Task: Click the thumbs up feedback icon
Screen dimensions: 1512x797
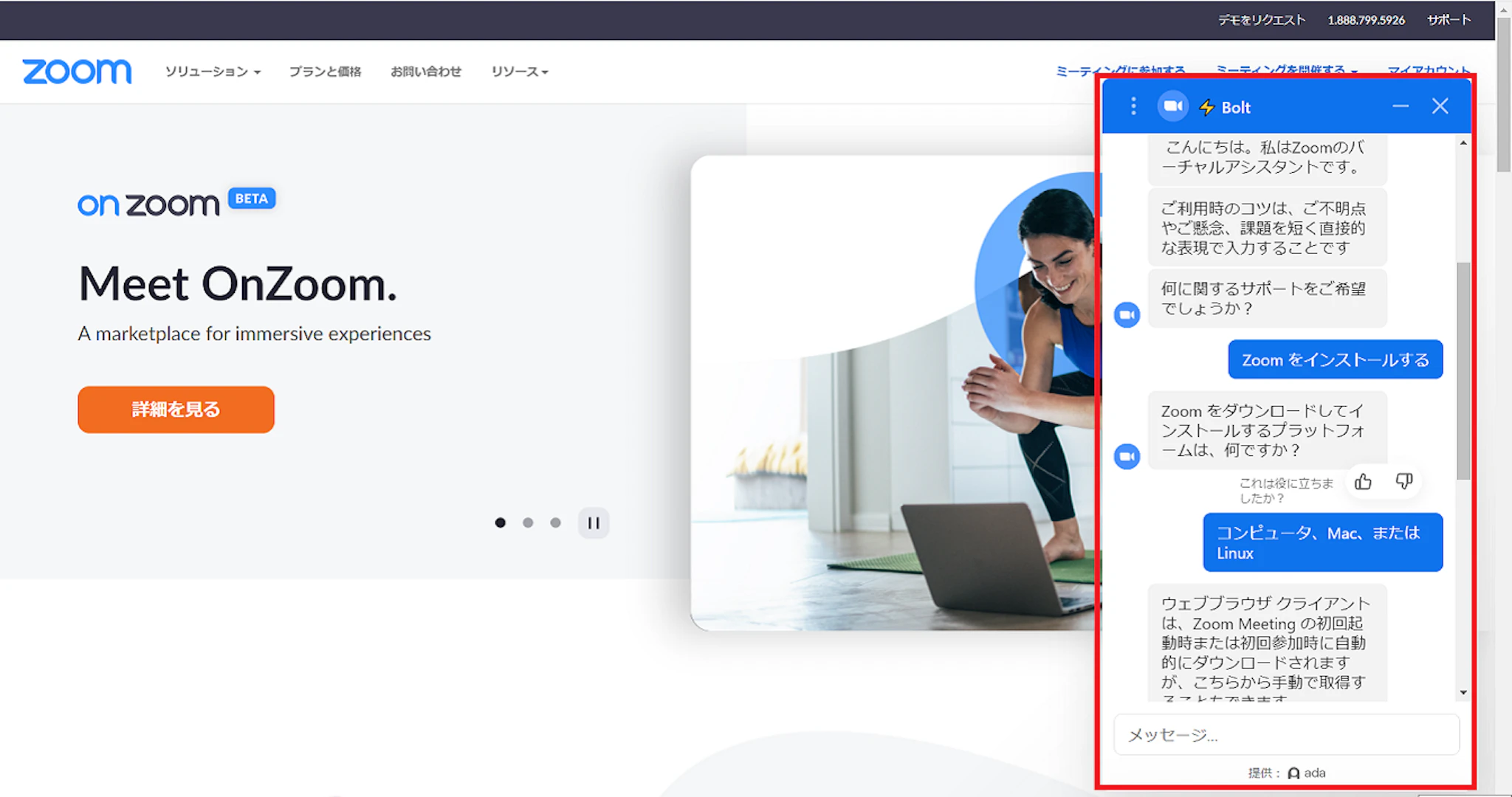Action: (x=1363, y=482)
